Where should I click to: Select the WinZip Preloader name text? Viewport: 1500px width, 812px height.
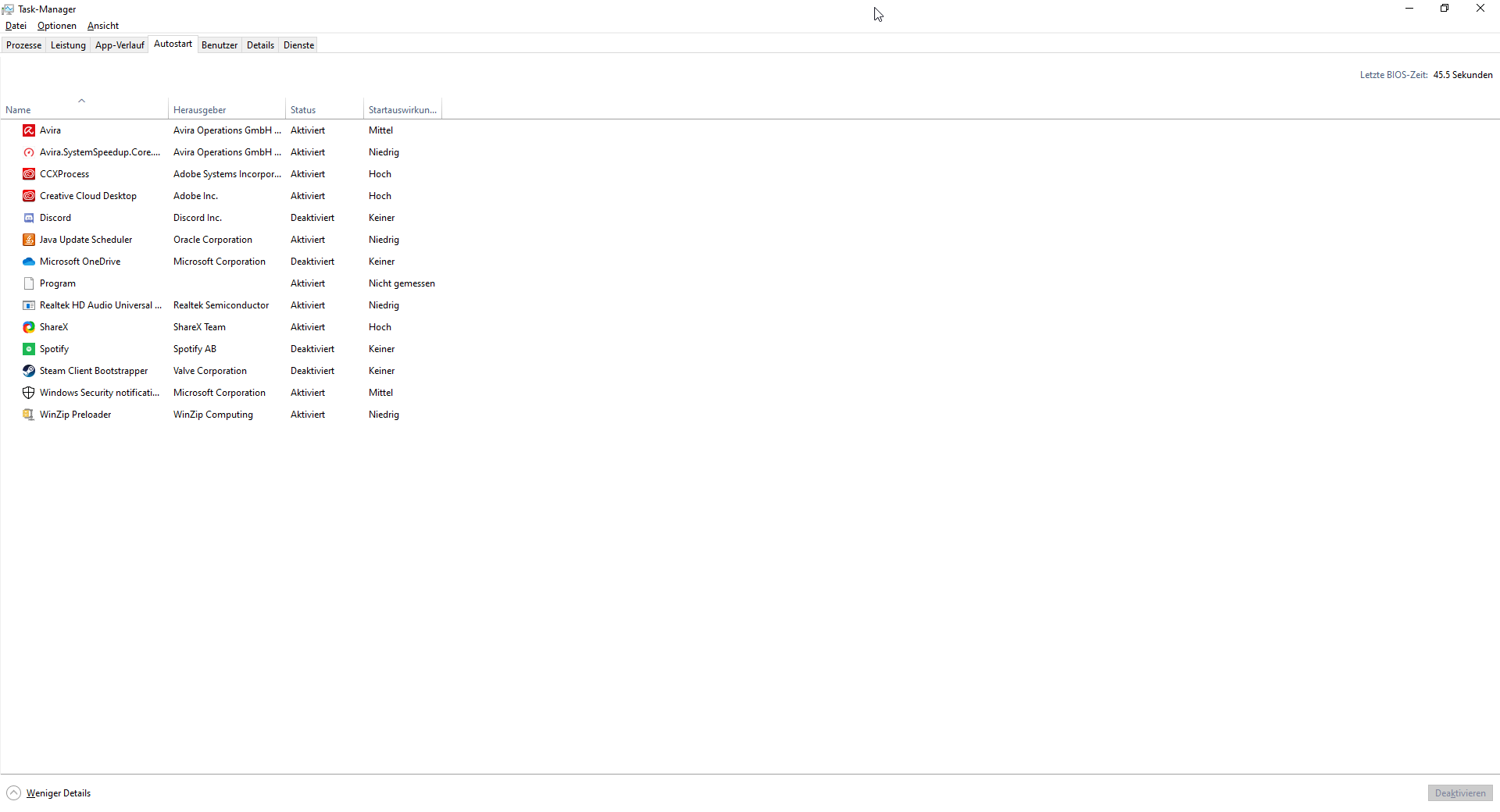(76, 415)
